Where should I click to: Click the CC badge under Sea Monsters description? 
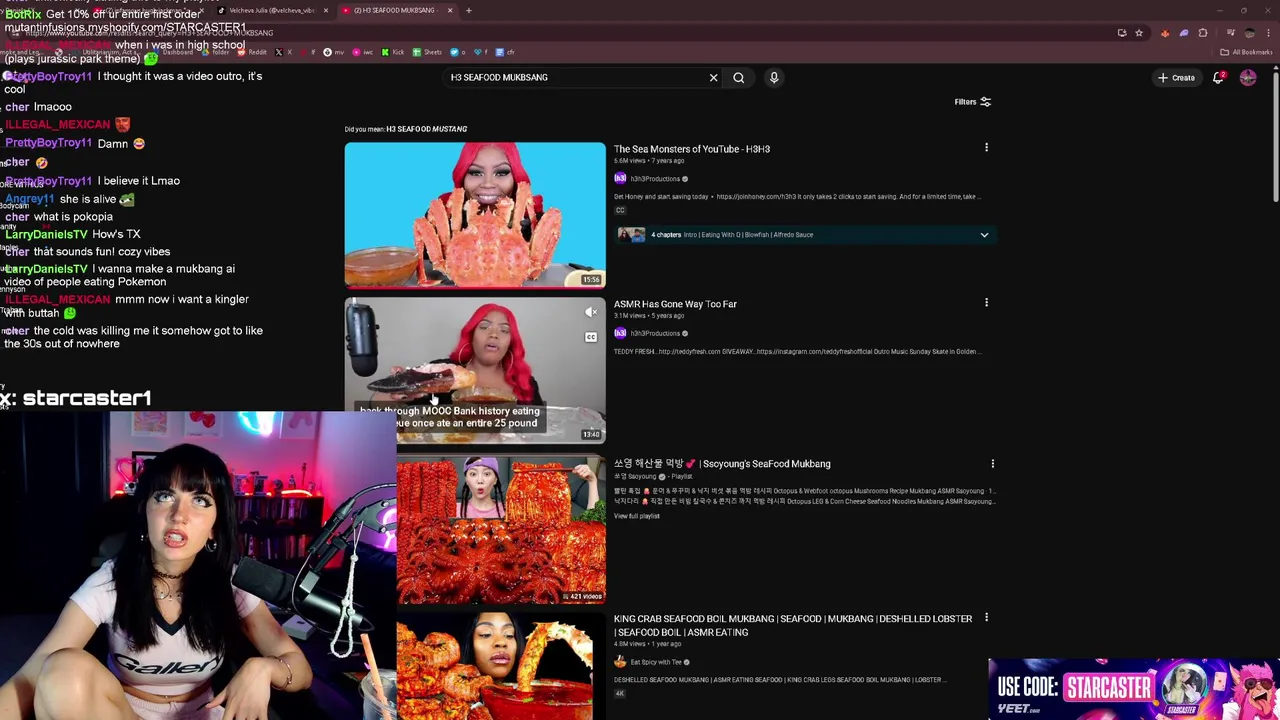[620, 210]
